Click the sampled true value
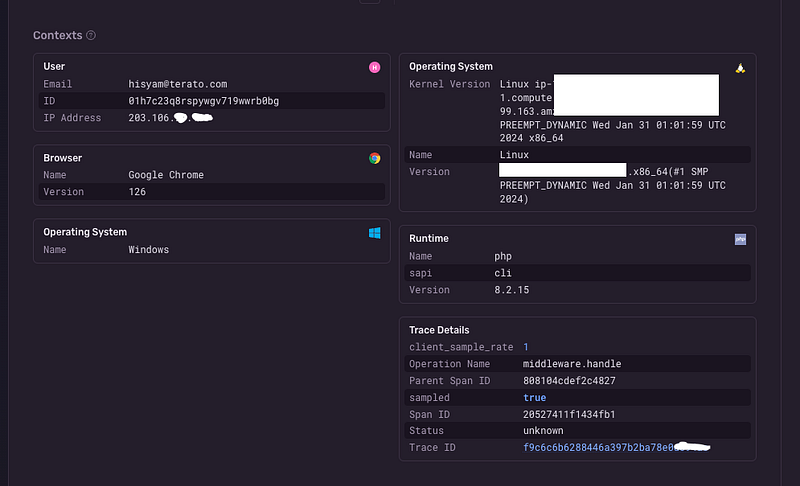This screenshot has height=486, width=800. [x=534, y=397]
